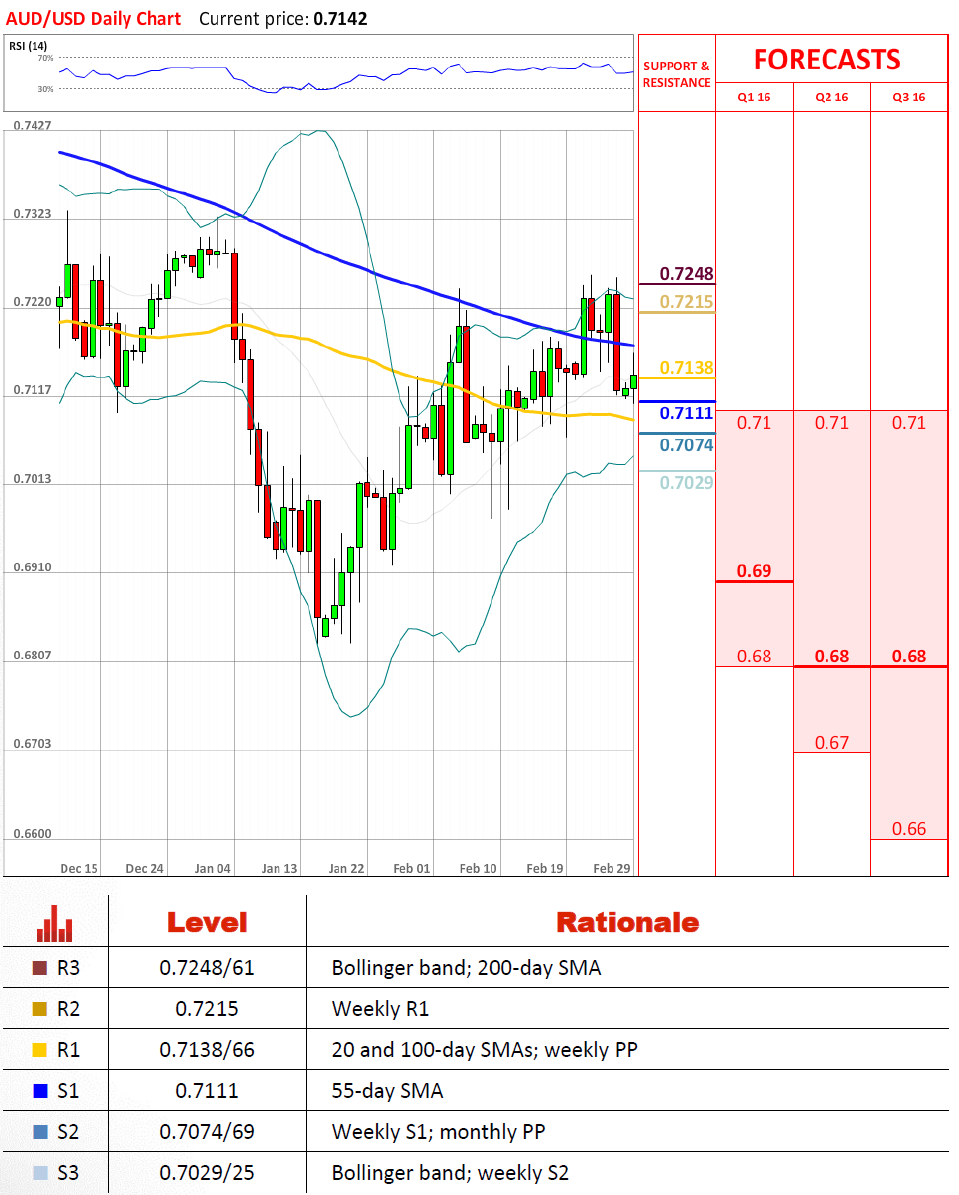Click the current price 0.7142 value
Viewport: 959px width, 1195px height.
point(340,19)
